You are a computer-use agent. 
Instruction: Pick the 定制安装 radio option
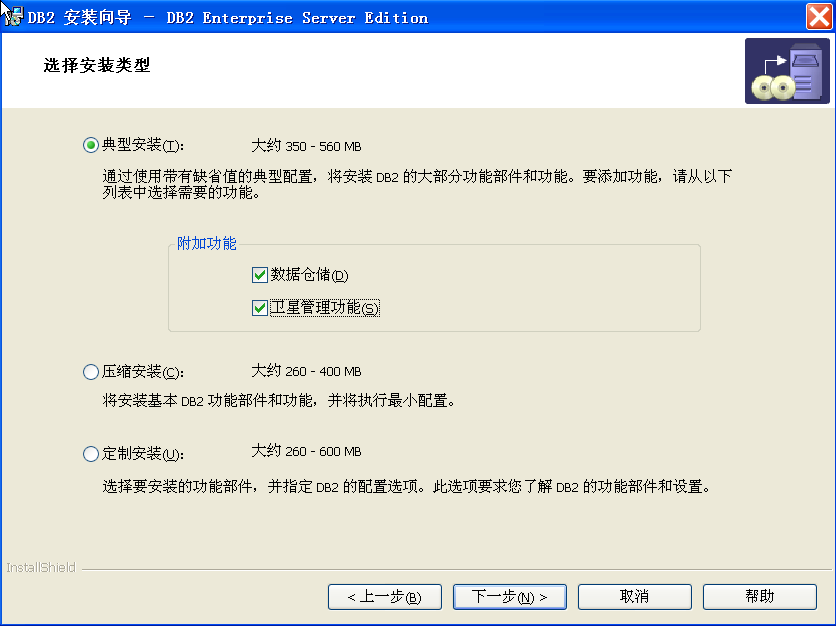click(x=91, y=454)
